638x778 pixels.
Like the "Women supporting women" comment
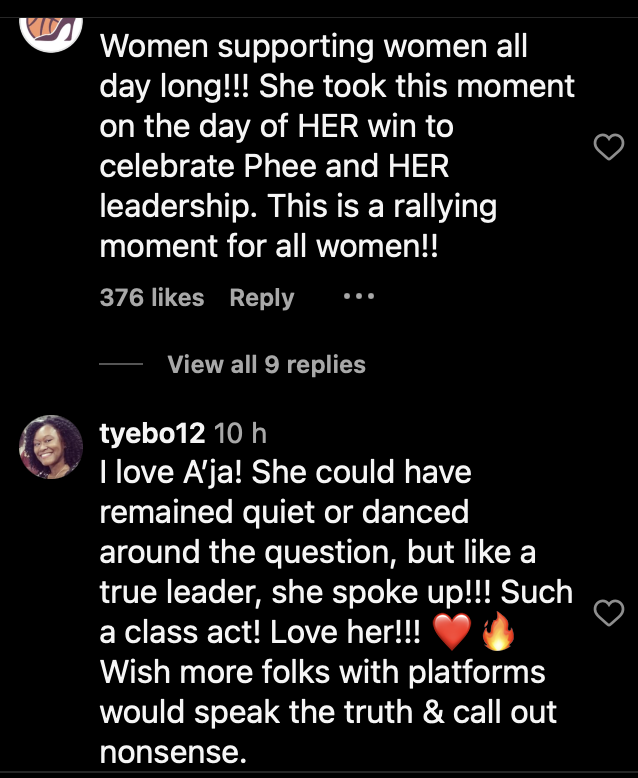[609, 149]
